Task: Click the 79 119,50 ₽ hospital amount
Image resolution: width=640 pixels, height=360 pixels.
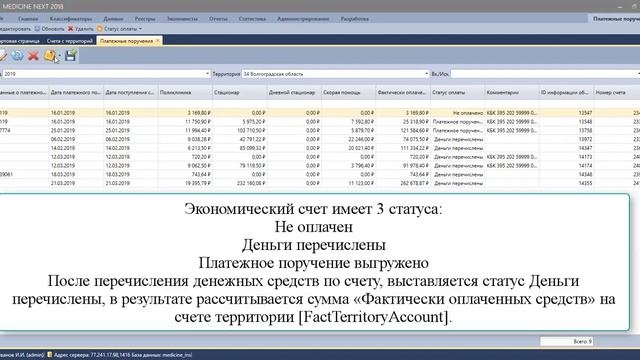Action: coord(252,166)
